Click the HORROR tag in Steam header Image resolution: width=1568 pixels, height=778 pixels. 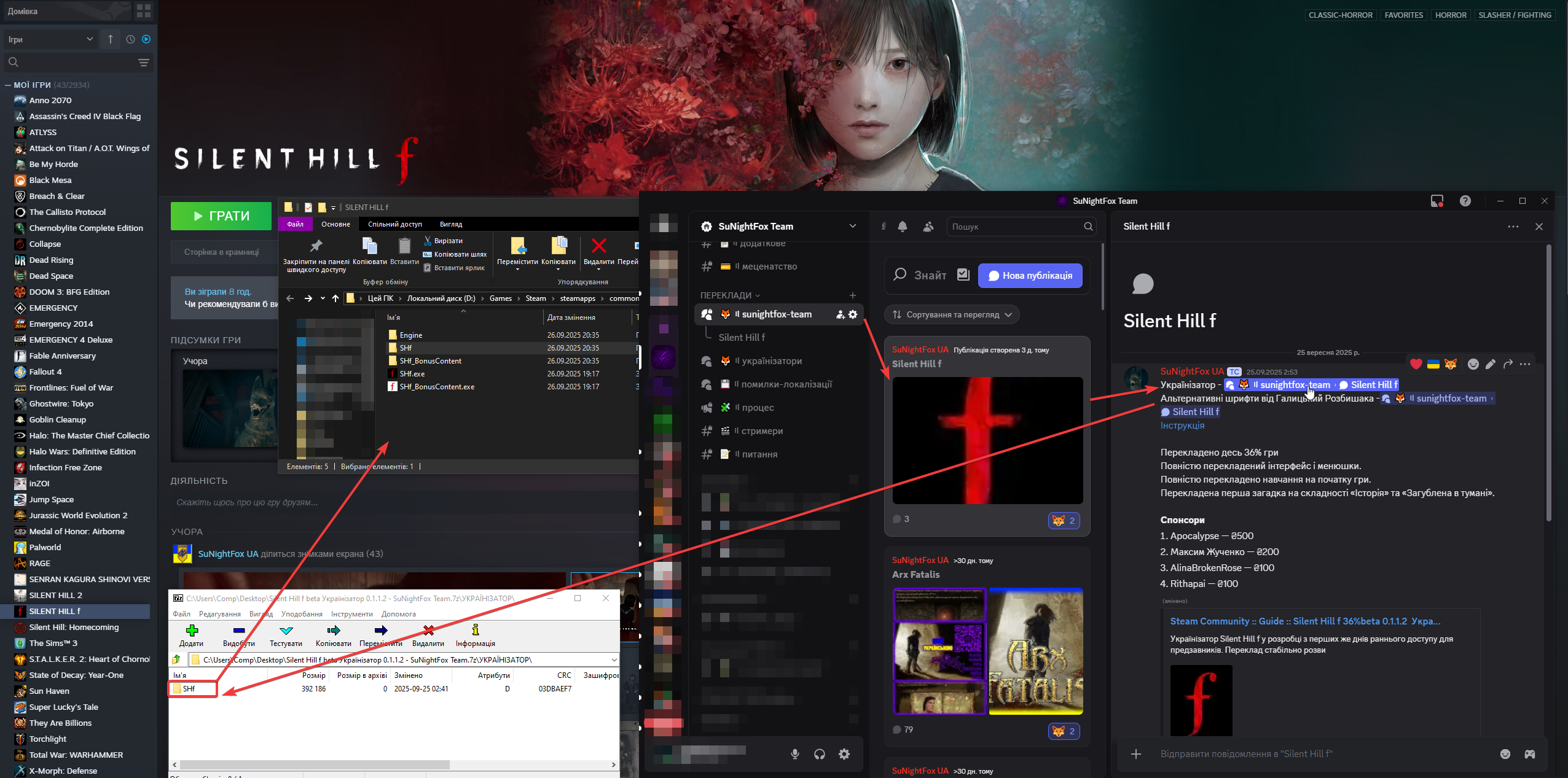click(1451, 15)
